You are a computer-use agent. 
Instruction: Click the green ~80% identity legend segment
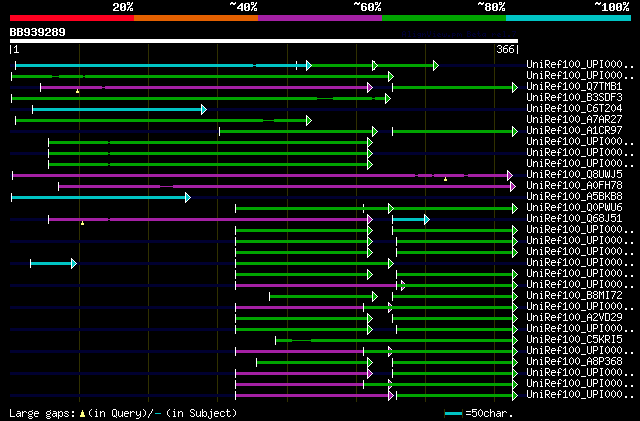click(x=444, y=18)
